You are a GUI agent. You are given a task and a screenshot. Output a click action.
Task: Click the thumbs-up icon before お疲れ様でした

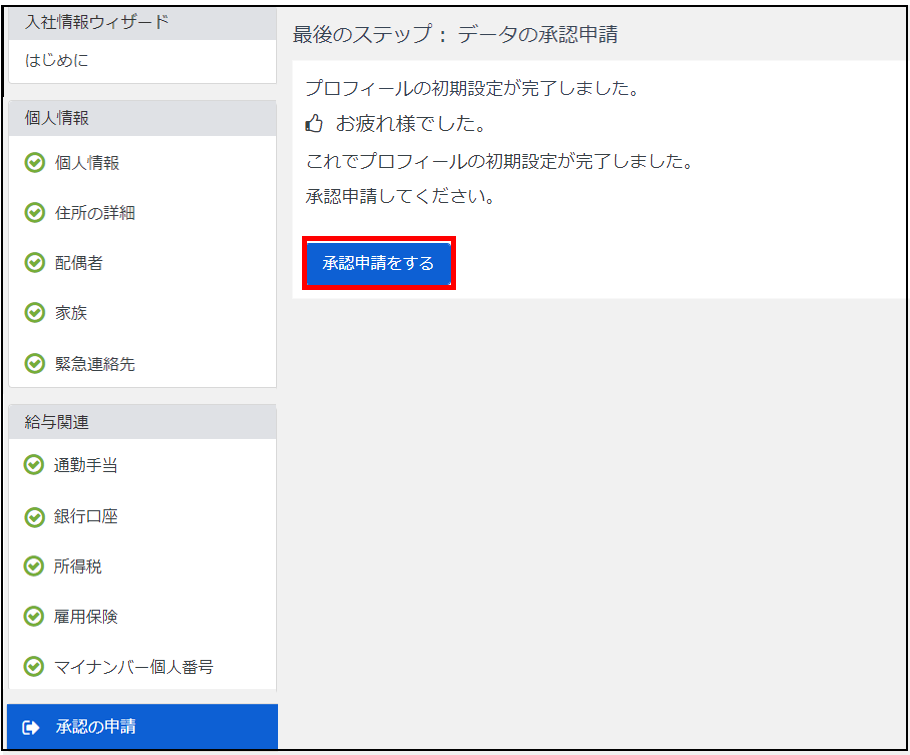314,124
